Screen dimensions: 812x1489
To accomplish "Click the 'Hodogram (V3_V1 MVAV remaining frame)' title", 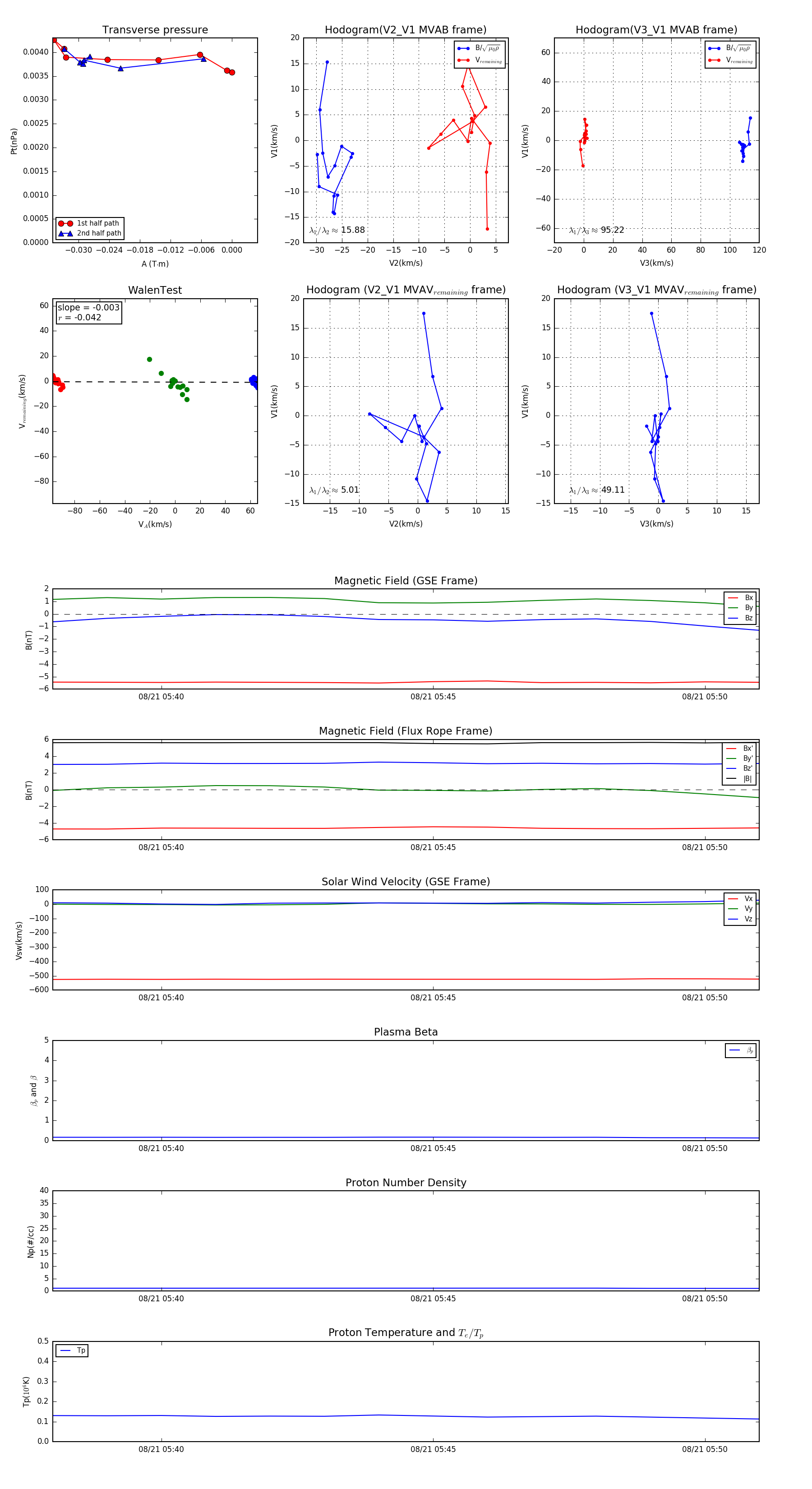I will [656, 290].
